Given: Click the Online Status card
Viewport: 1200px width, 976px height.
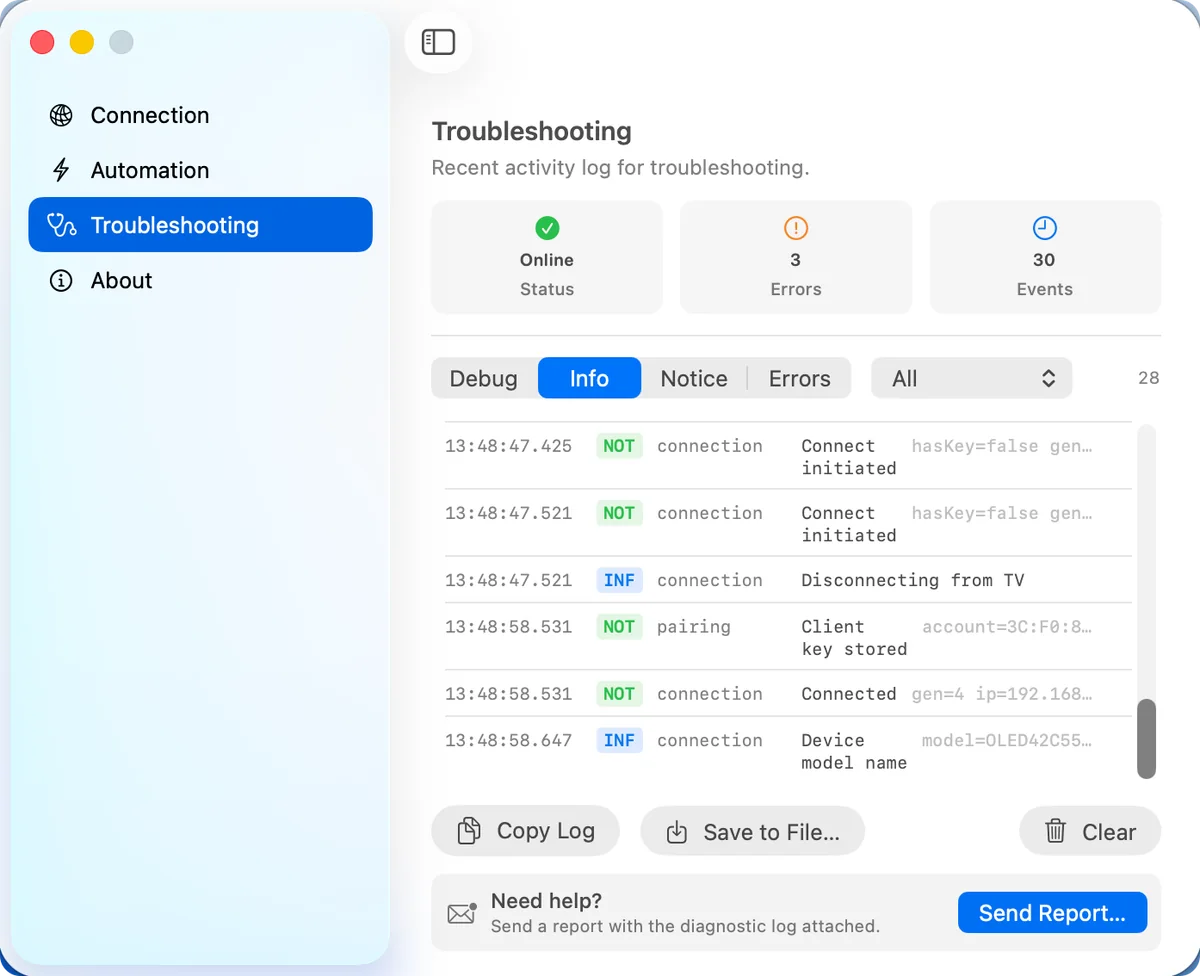Looking at the screenshot, I should [547, 257].
